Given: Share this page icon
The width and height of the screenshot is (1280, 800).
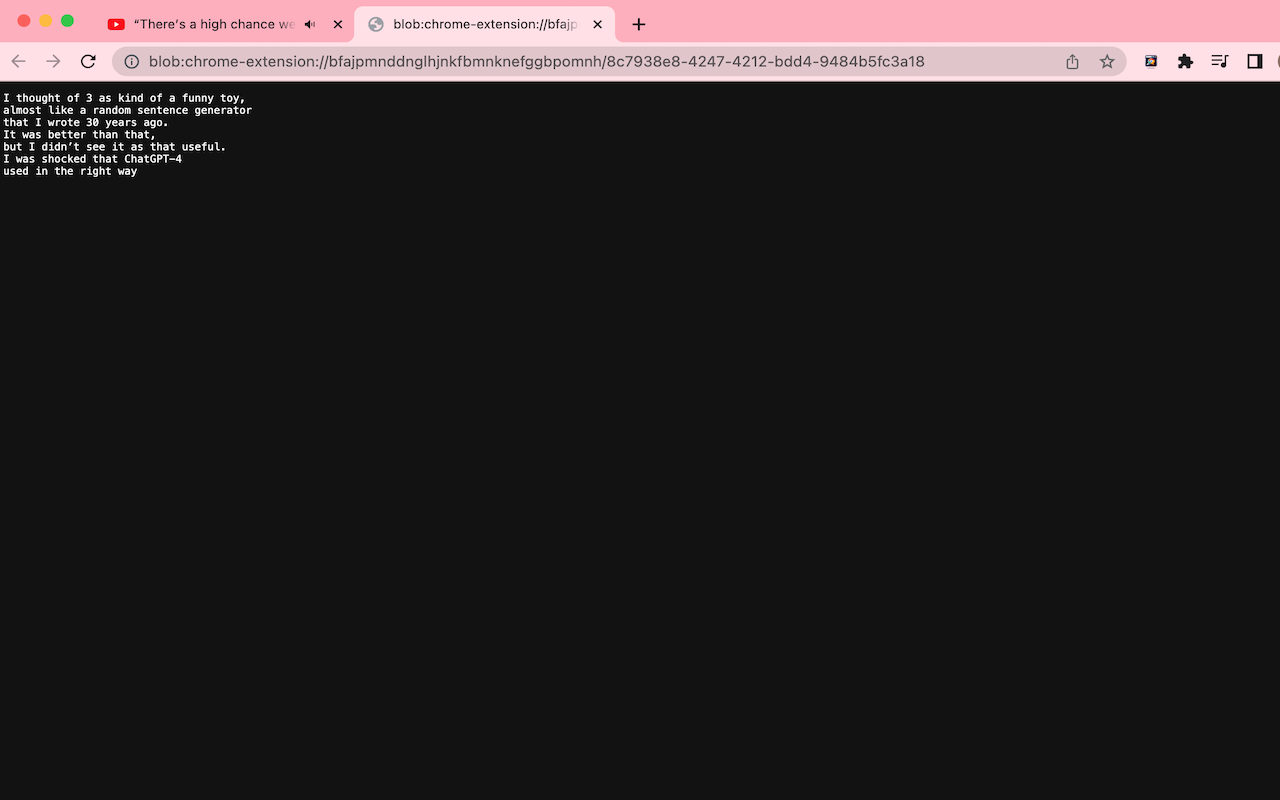Looking at the screenshot, I should [1072, 62].
